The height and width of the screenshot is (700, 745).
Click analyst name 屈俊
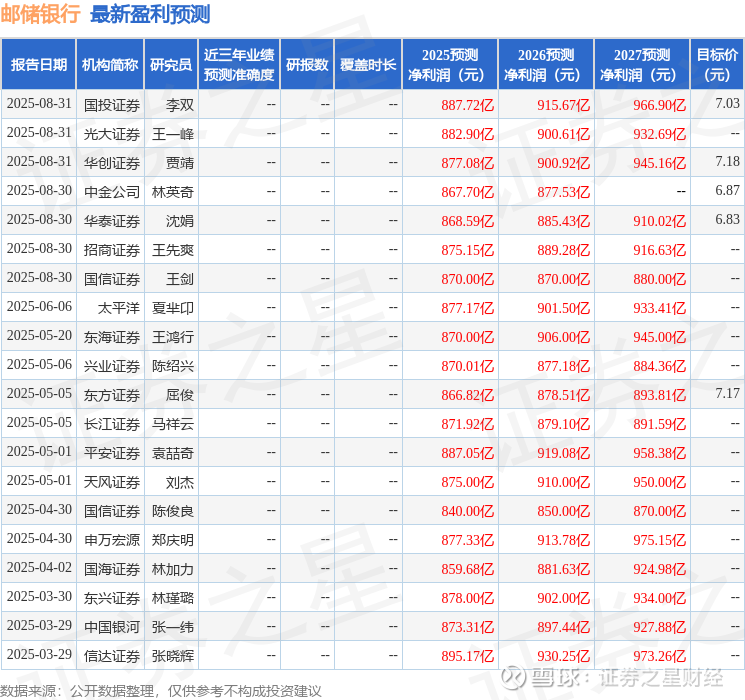(180, 395)
